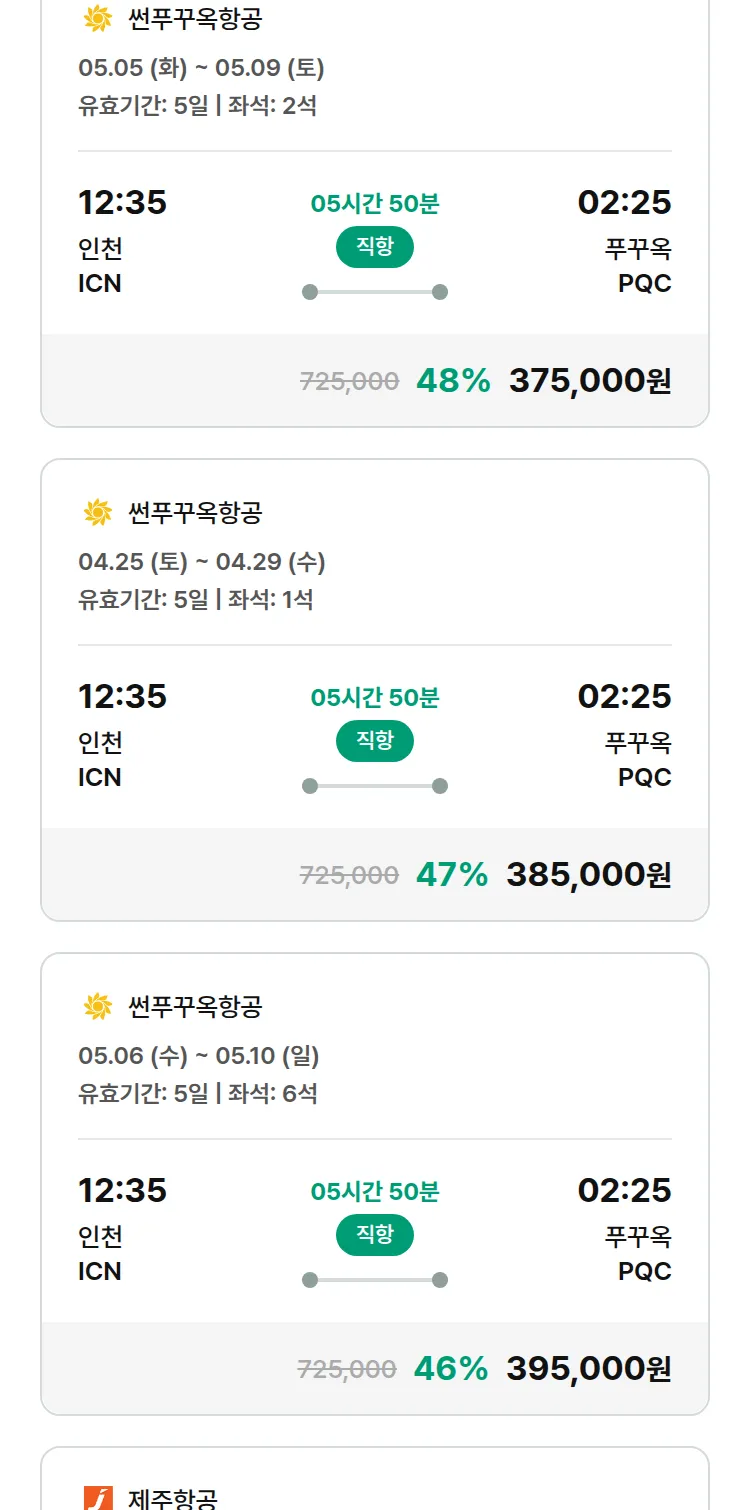Click the 유효기간: 5일 | 좌석: 1석 text
Screen dimensions: 750x1510
coord(196,599)
